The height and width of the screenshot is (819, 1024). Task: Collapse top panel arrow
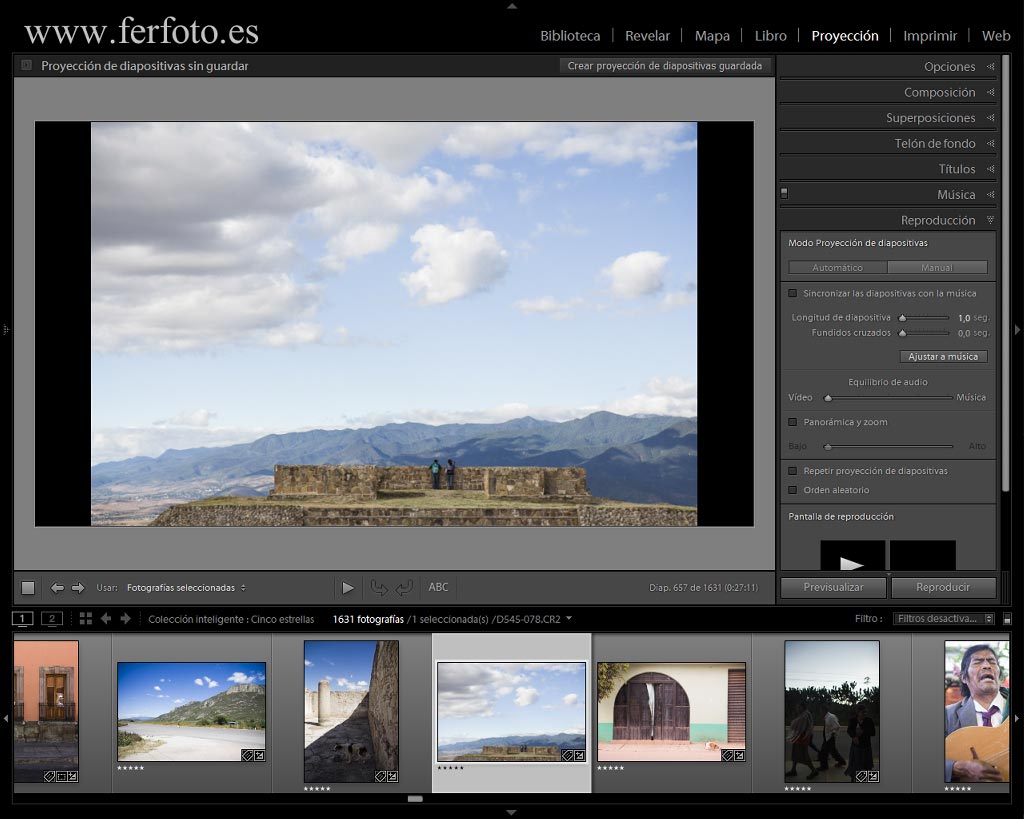[512, 6]
